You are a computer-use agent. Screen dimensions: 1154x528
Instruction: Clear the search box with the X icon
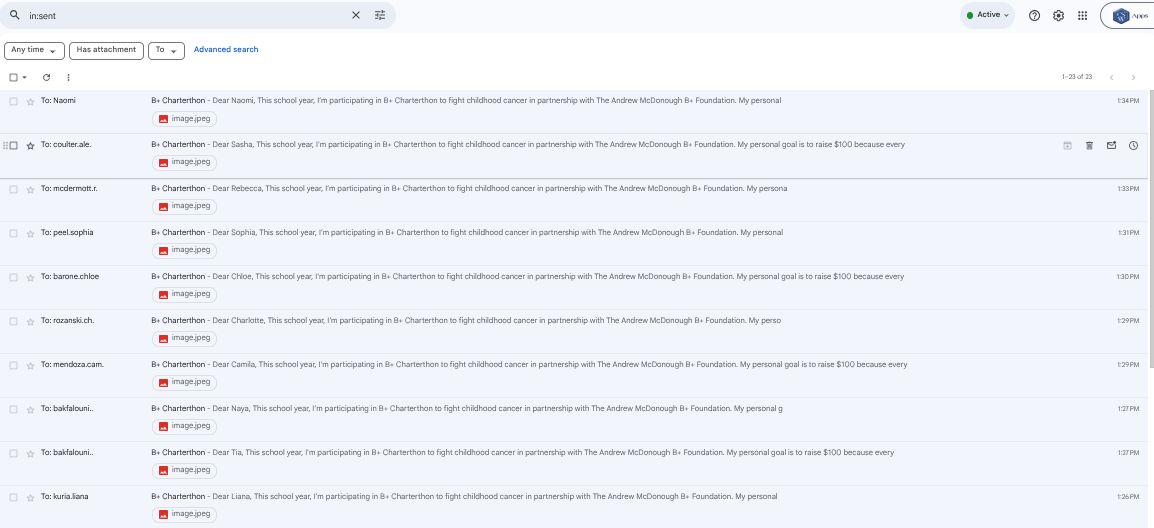pos(356,15)
